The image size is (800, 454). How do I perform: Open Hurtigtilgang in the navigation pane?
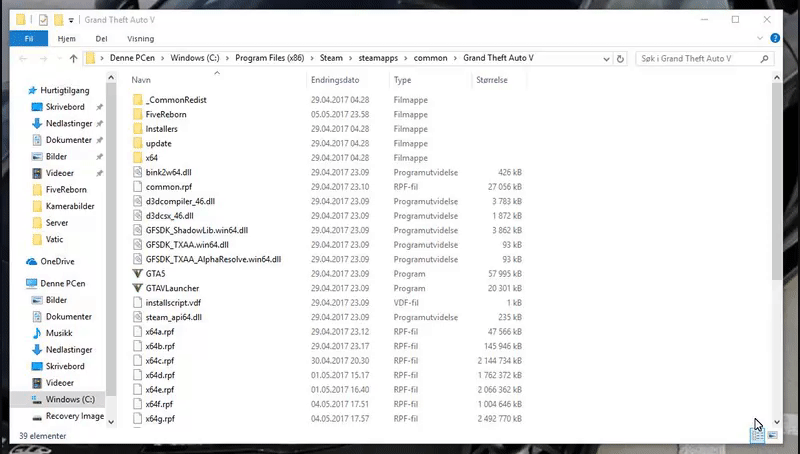coord(65,90)
